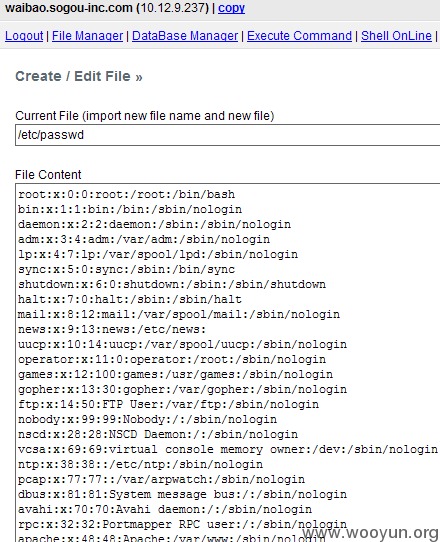Screen dimensions: 440x542
Task: Click the shutdown:x:6:0 line in File Content
Action: coord(172,284)
